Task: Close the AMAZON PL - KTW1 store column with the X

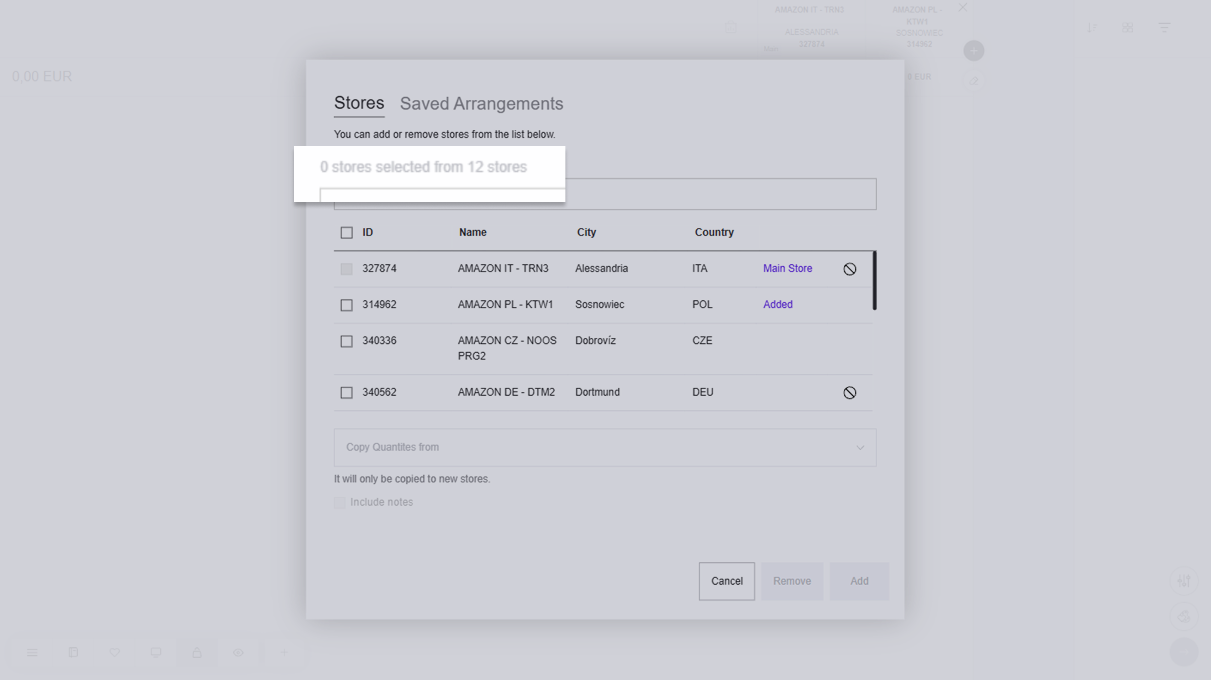Action: pyautogui.click(x=962, y=8)
